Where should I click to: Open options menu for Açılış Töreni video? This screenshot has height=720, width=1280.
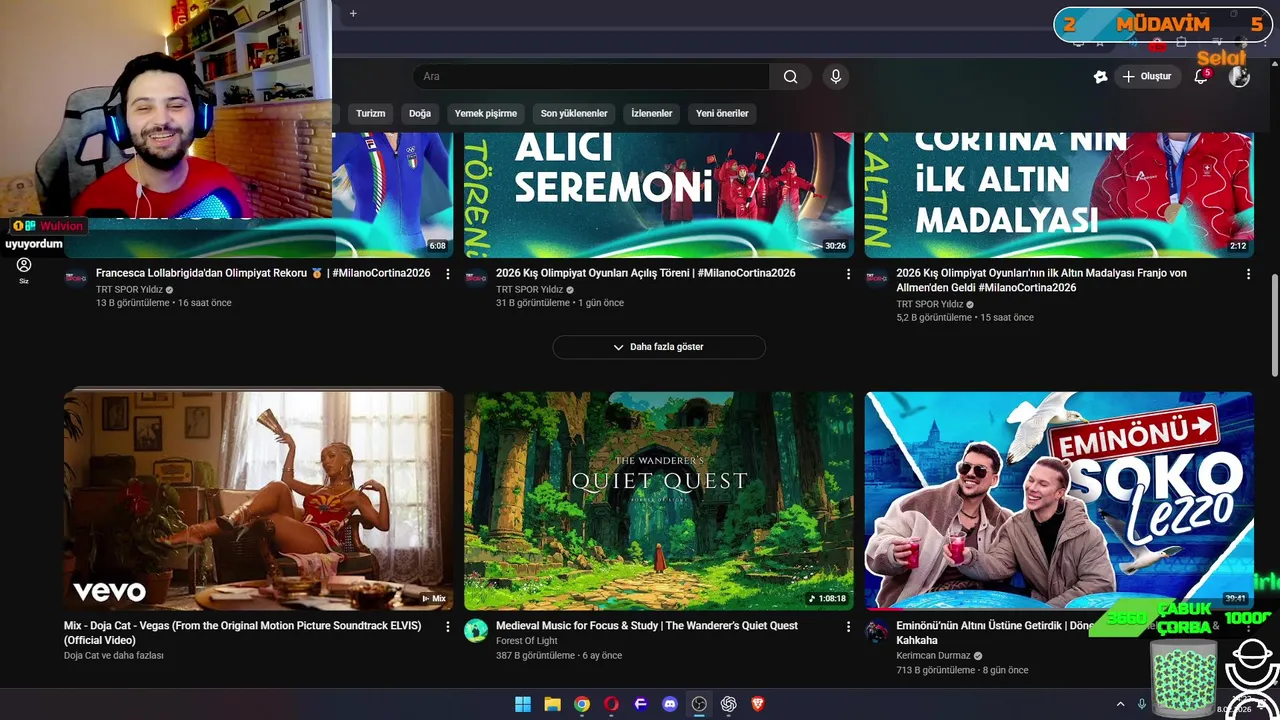point(848,274)
